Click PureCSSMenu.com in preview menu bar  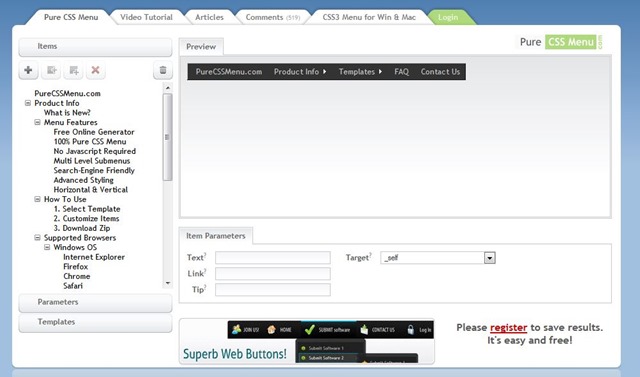click(229, 72)
